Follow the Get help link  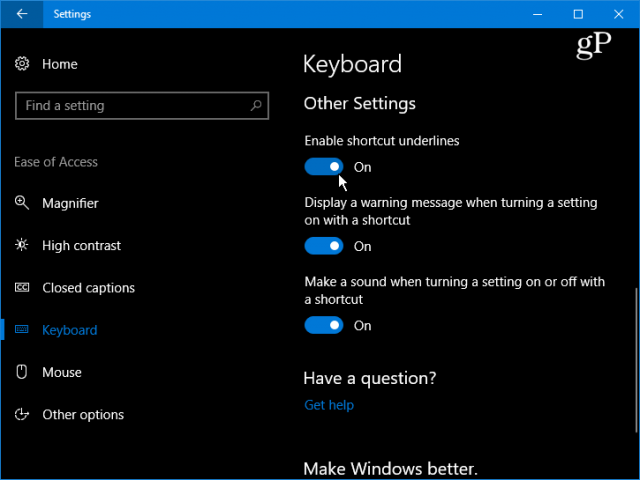click(329, 405)
